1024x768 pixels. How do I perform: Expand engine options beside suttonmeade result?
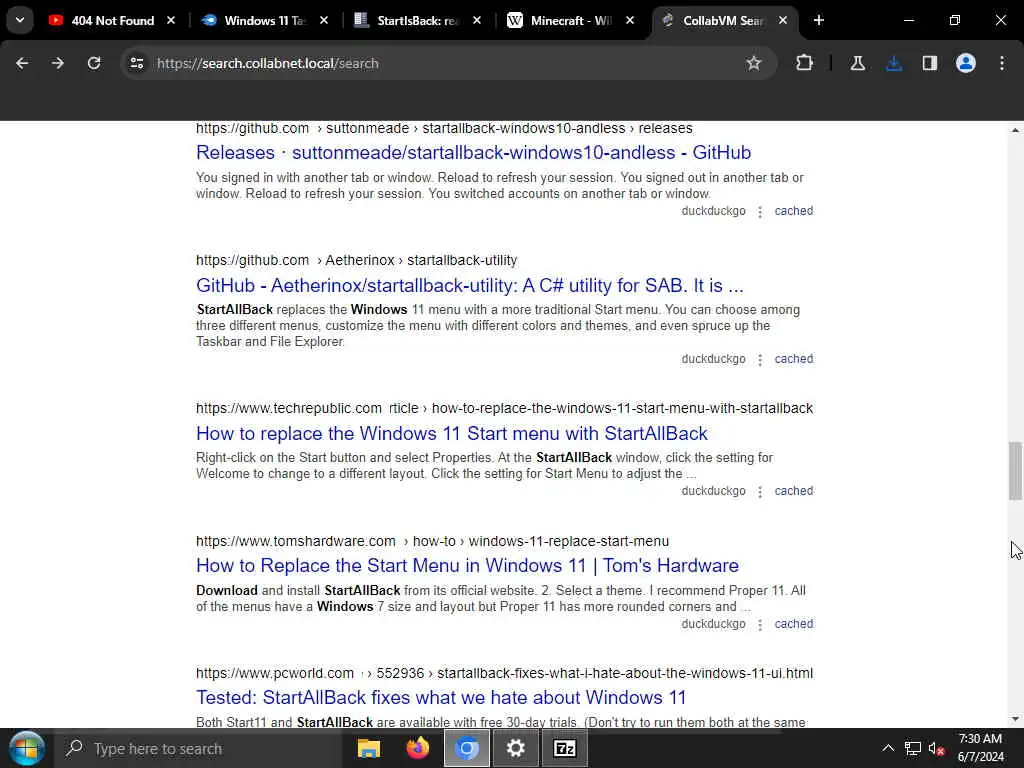coord(760,212)
